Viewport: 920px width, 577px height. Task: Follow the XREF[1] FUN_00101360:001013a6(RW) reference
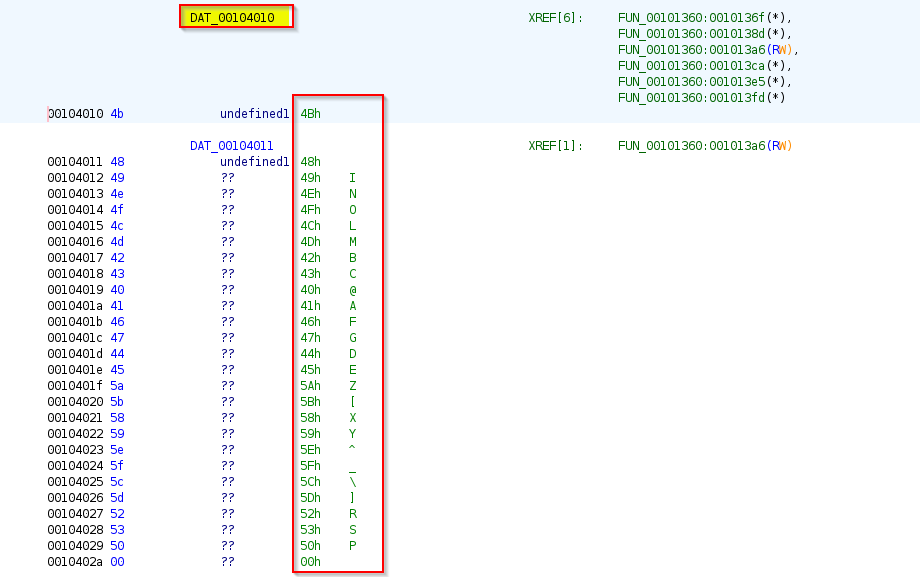(705, 146)
